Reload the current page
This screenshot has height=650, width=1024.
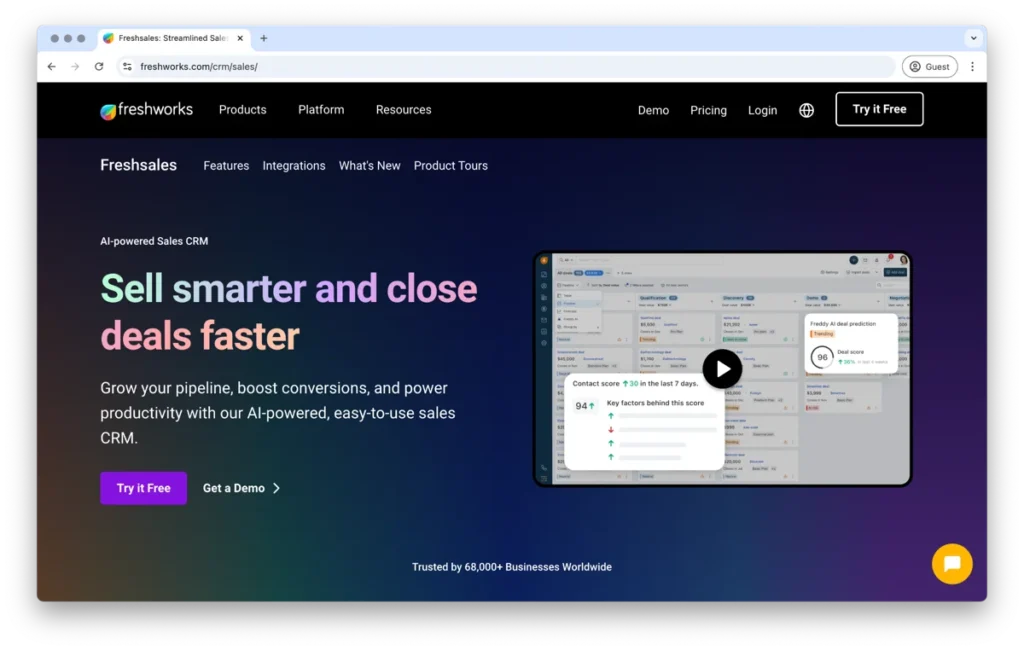click(99, 67)
